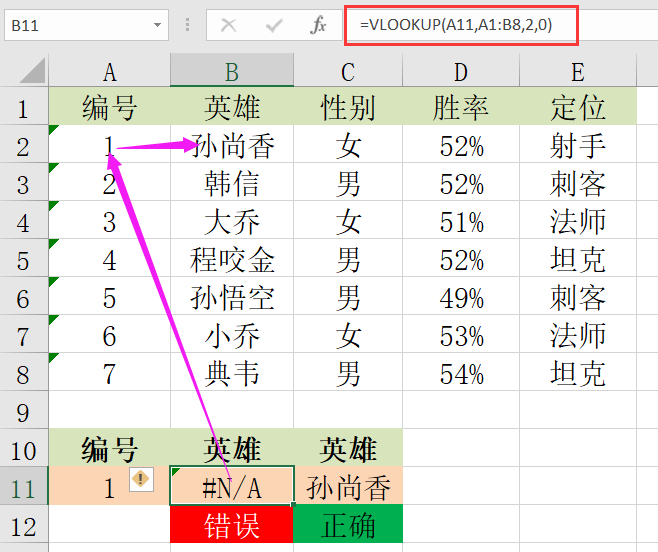This screenshot has width=658, height=552.
Task: Click header cell 英雄 in row 1
Action: (232, 107)
